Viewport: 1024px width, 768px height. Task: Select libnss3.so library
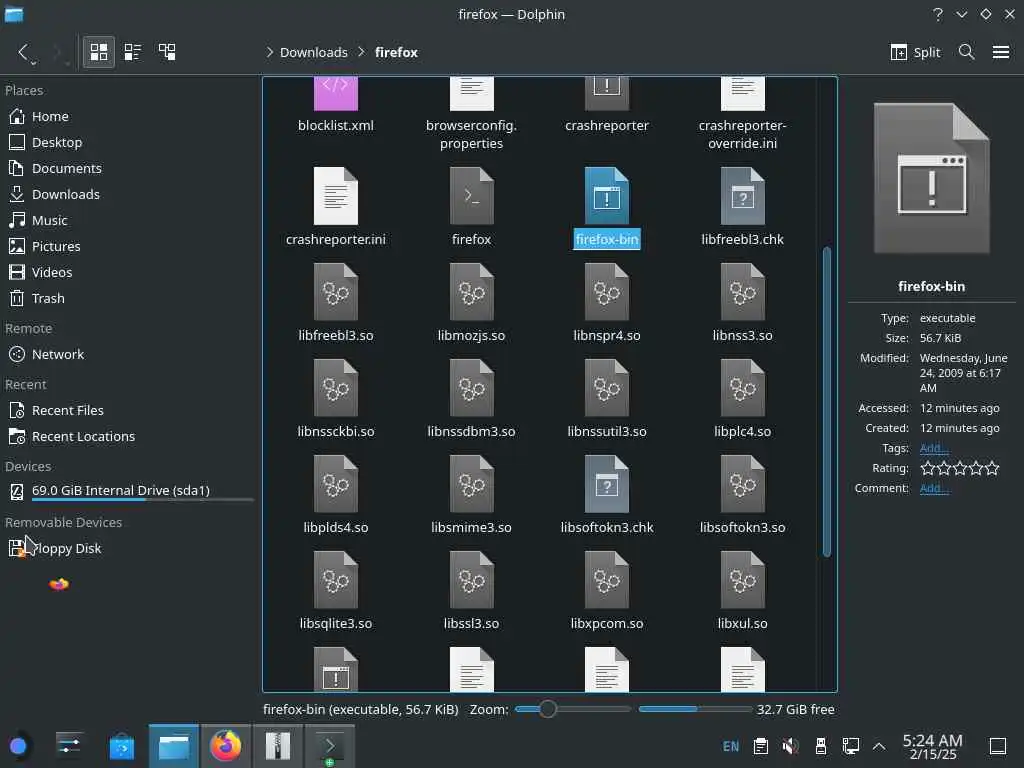tap(743, 304)
